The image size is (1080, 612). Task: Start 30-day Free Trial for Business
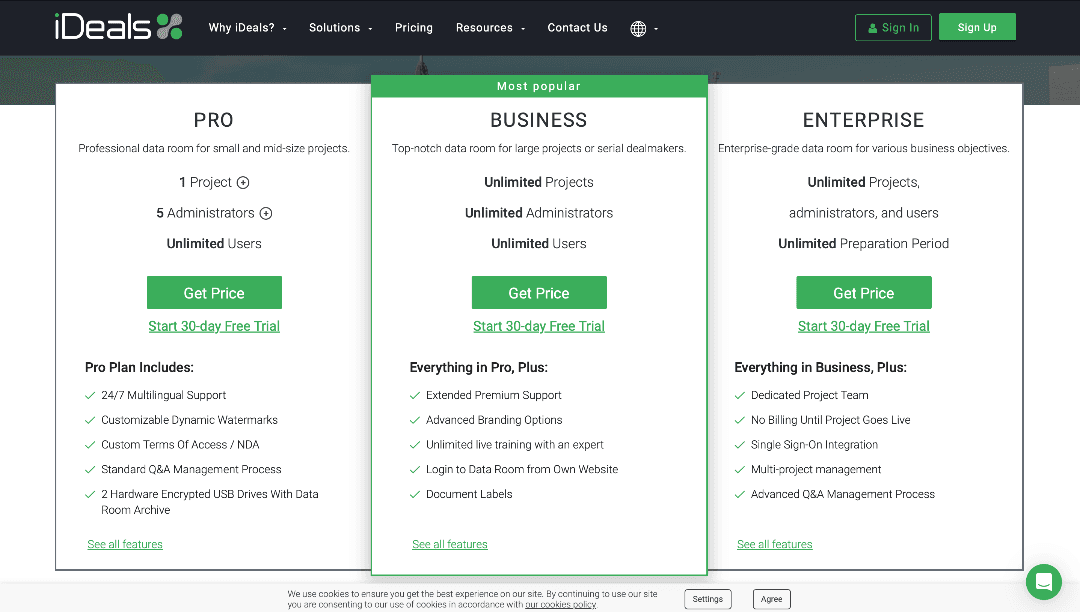click(539, 326)
